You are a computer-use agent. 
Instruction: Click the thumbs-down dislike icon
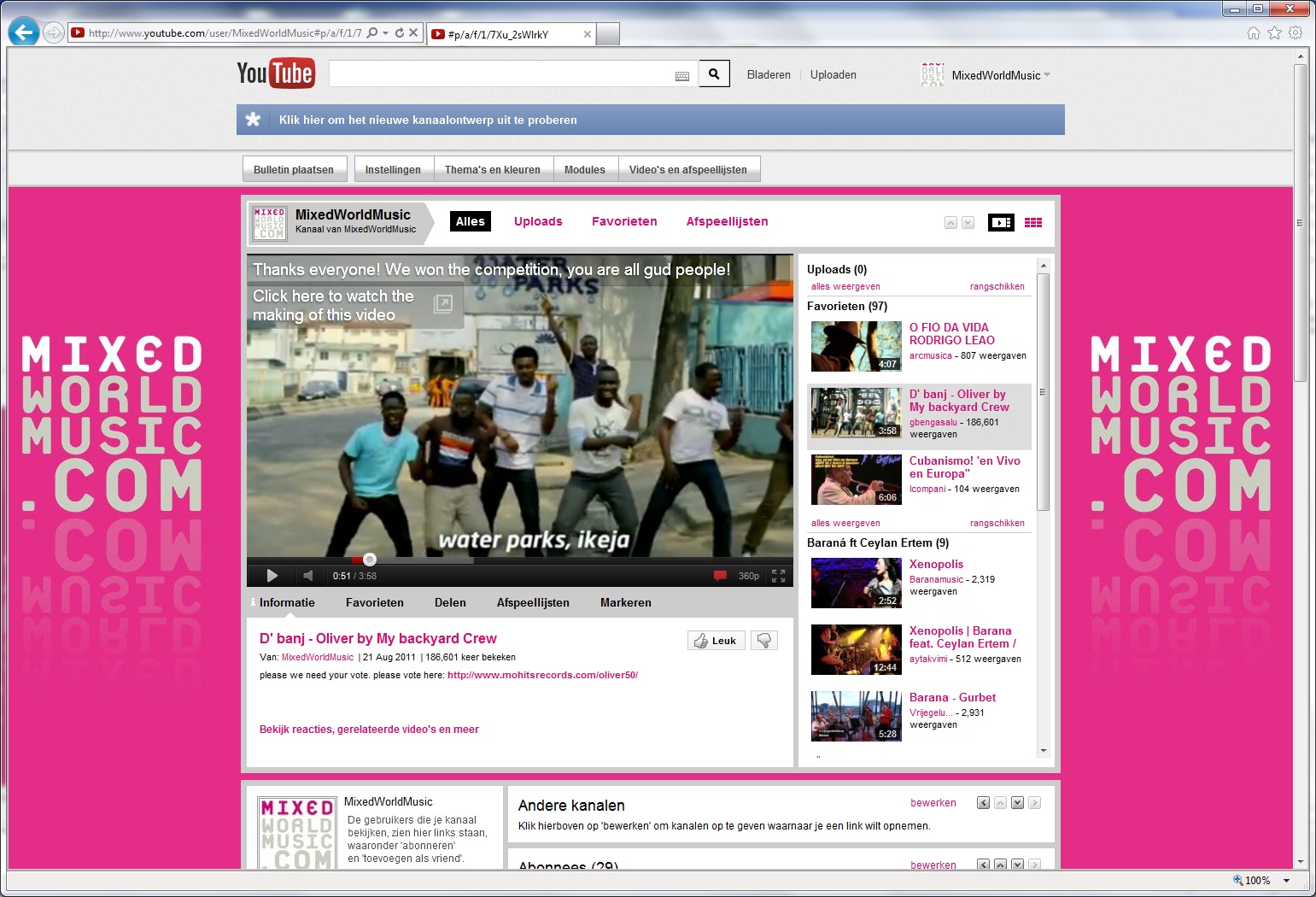764,641
